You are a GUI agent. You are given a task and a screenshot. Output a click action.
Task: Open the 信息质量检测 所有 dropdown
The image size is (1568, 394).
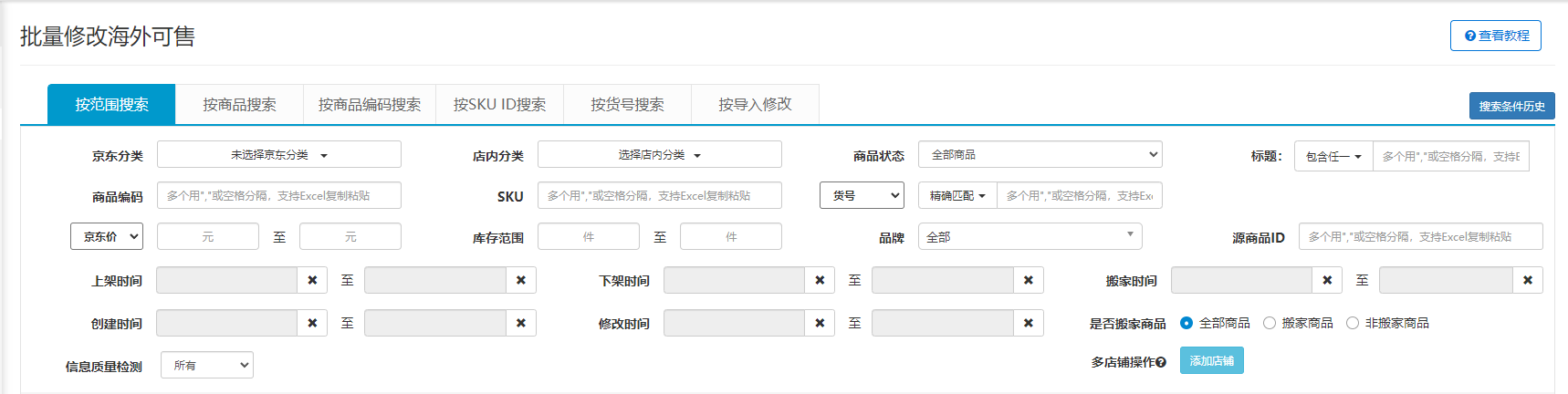coord(207,365)
